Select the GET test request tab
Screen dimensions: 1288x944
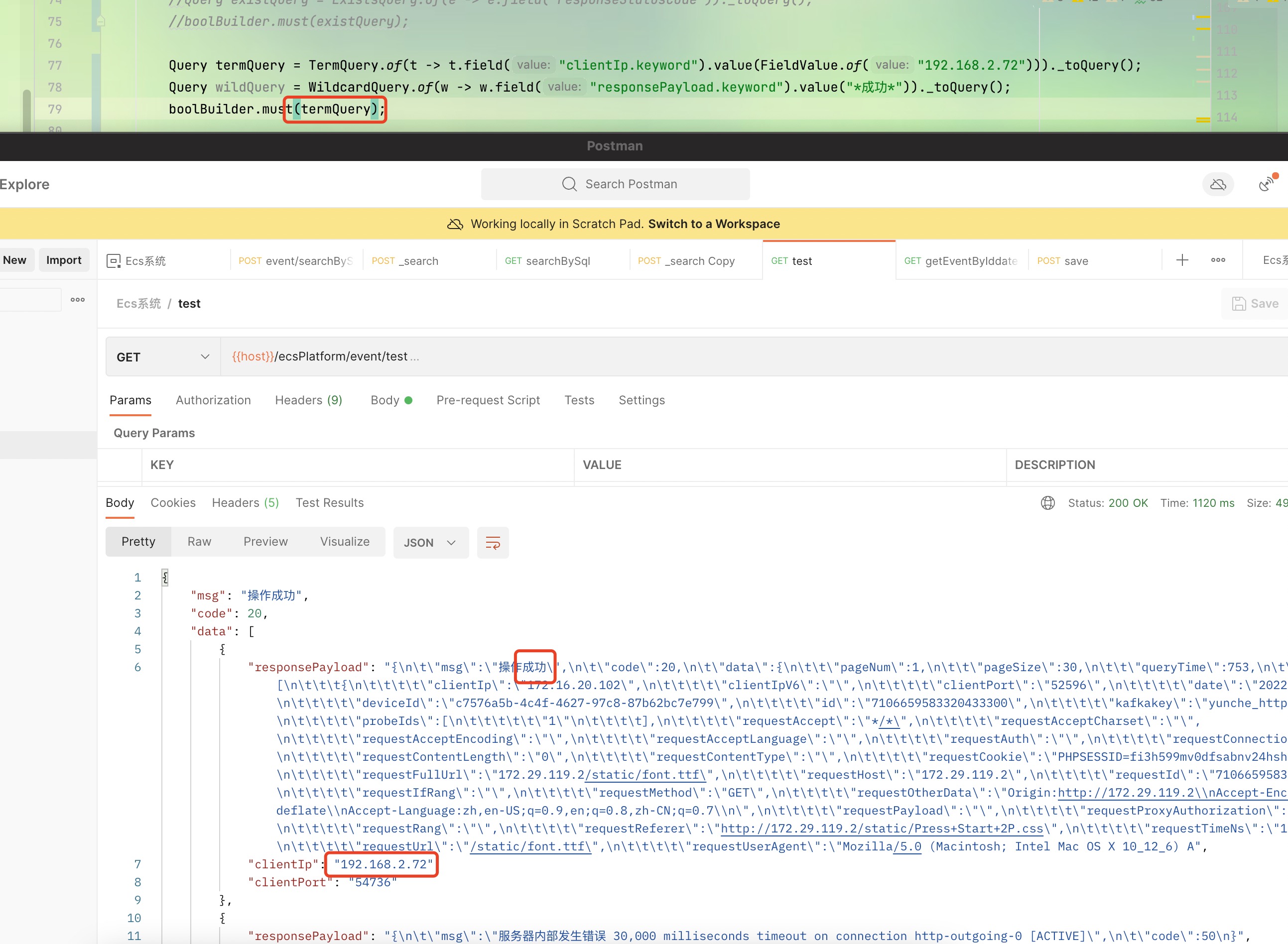[x=829, y=261]
